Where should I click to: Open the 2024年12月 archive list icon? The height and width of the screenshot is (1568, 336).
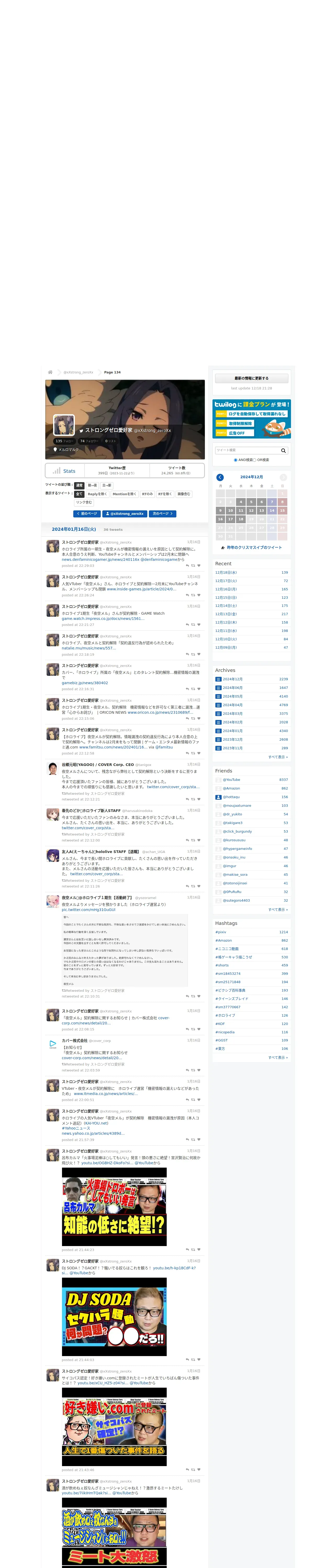[218, 679]
